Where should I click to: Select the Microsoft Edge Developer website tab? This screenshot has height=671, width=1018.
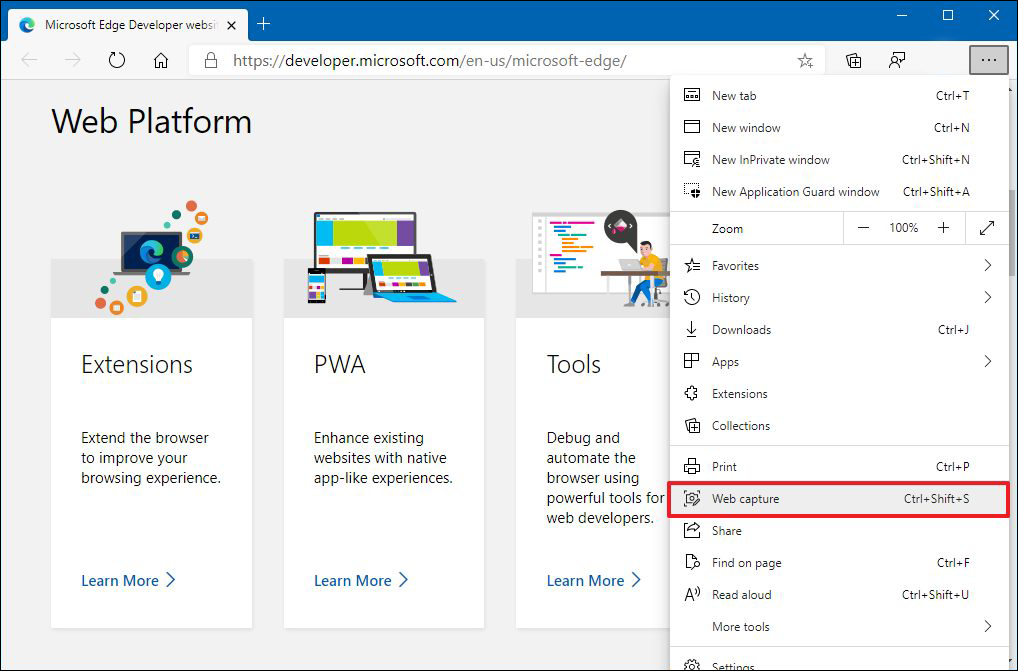point(128,25)
